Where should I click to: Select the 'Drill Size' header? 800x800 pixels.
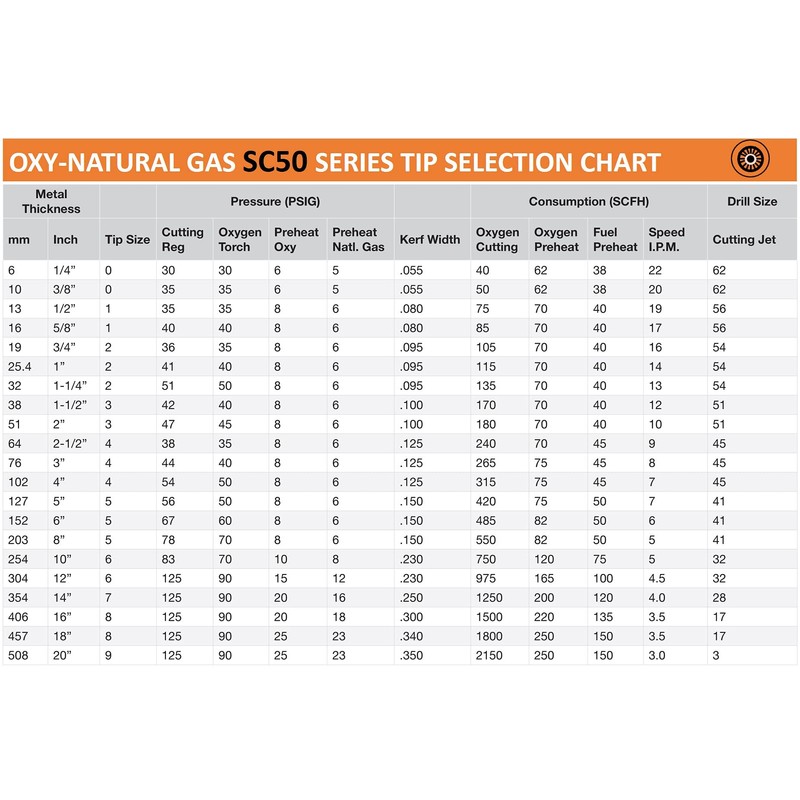point(755,201)
